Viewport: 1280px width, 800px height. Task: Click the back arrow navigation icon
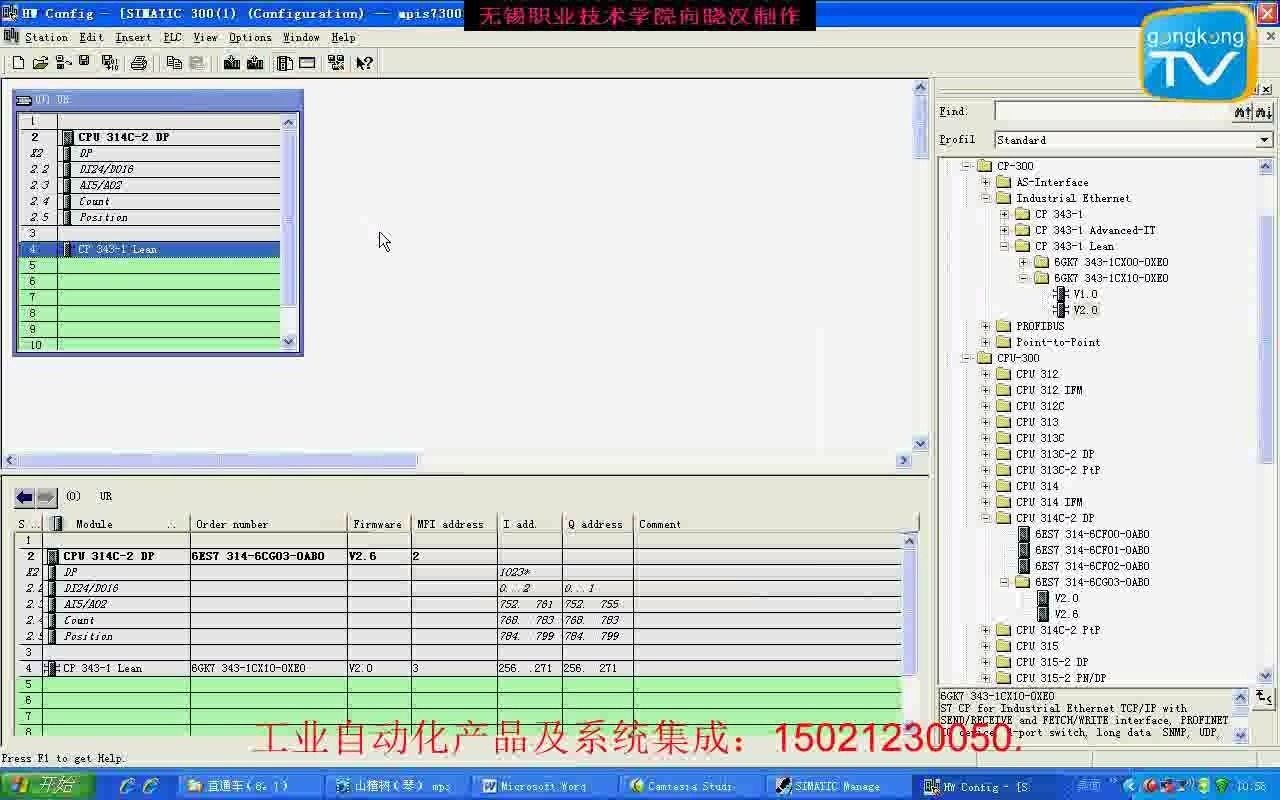[x=25, y=497]
